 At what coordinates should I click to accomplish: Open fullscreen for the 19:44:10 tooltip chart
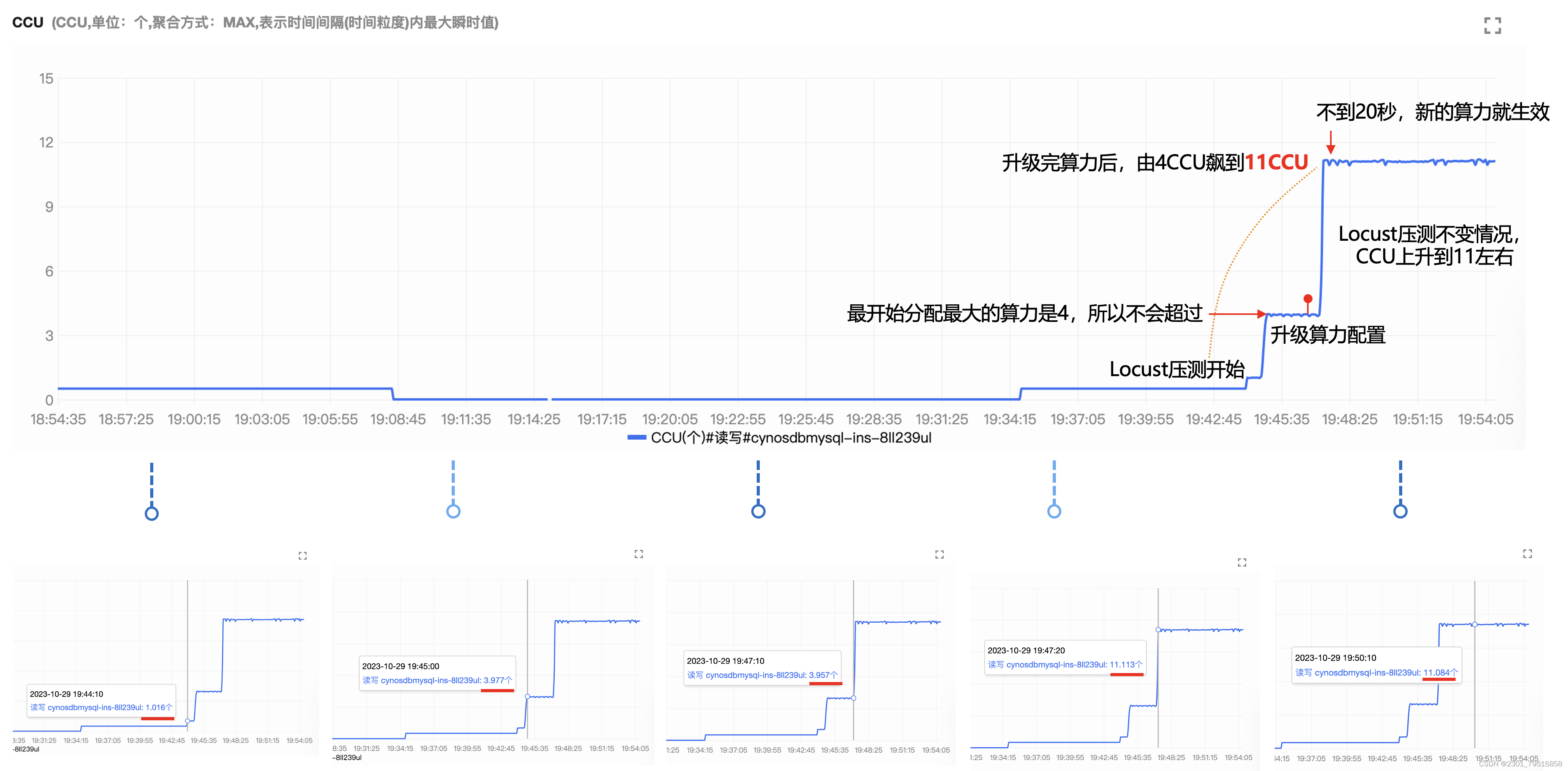tap(303, 555)
